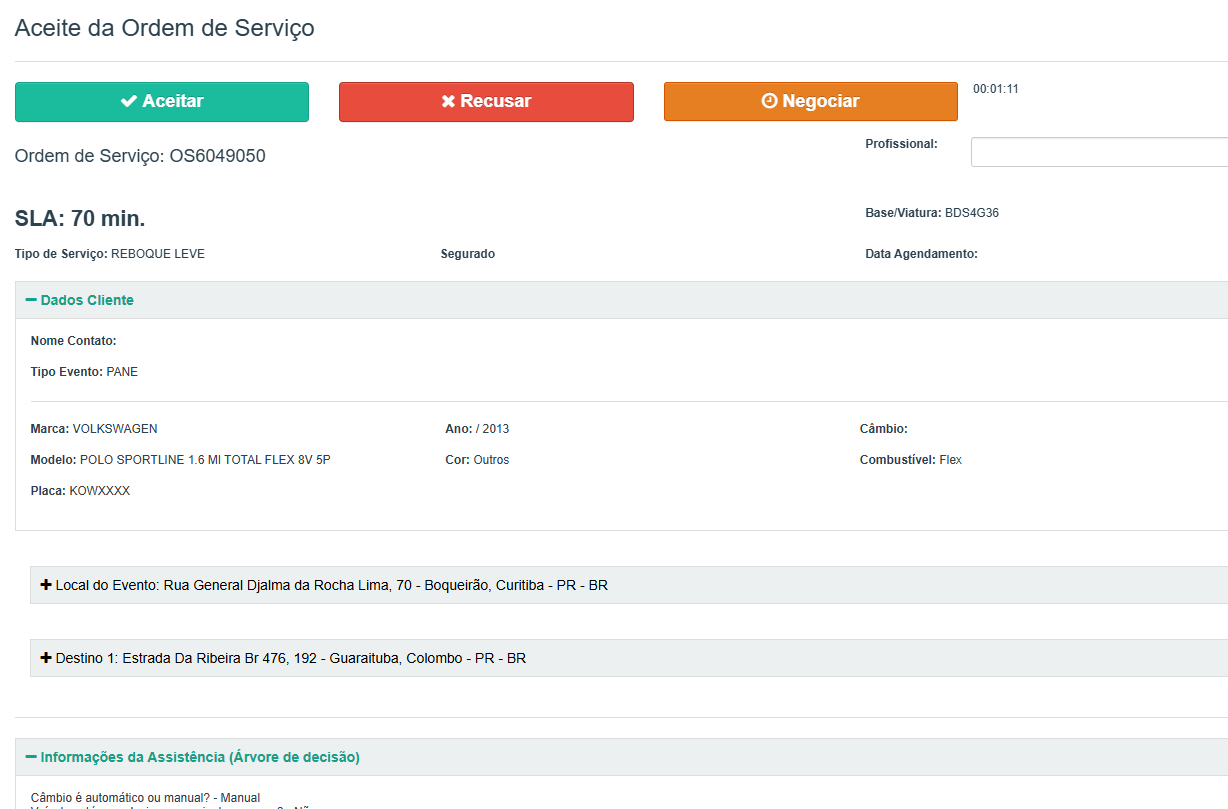
Task: Collapse the Informações da Assistência section
Action: click(199, 757)
